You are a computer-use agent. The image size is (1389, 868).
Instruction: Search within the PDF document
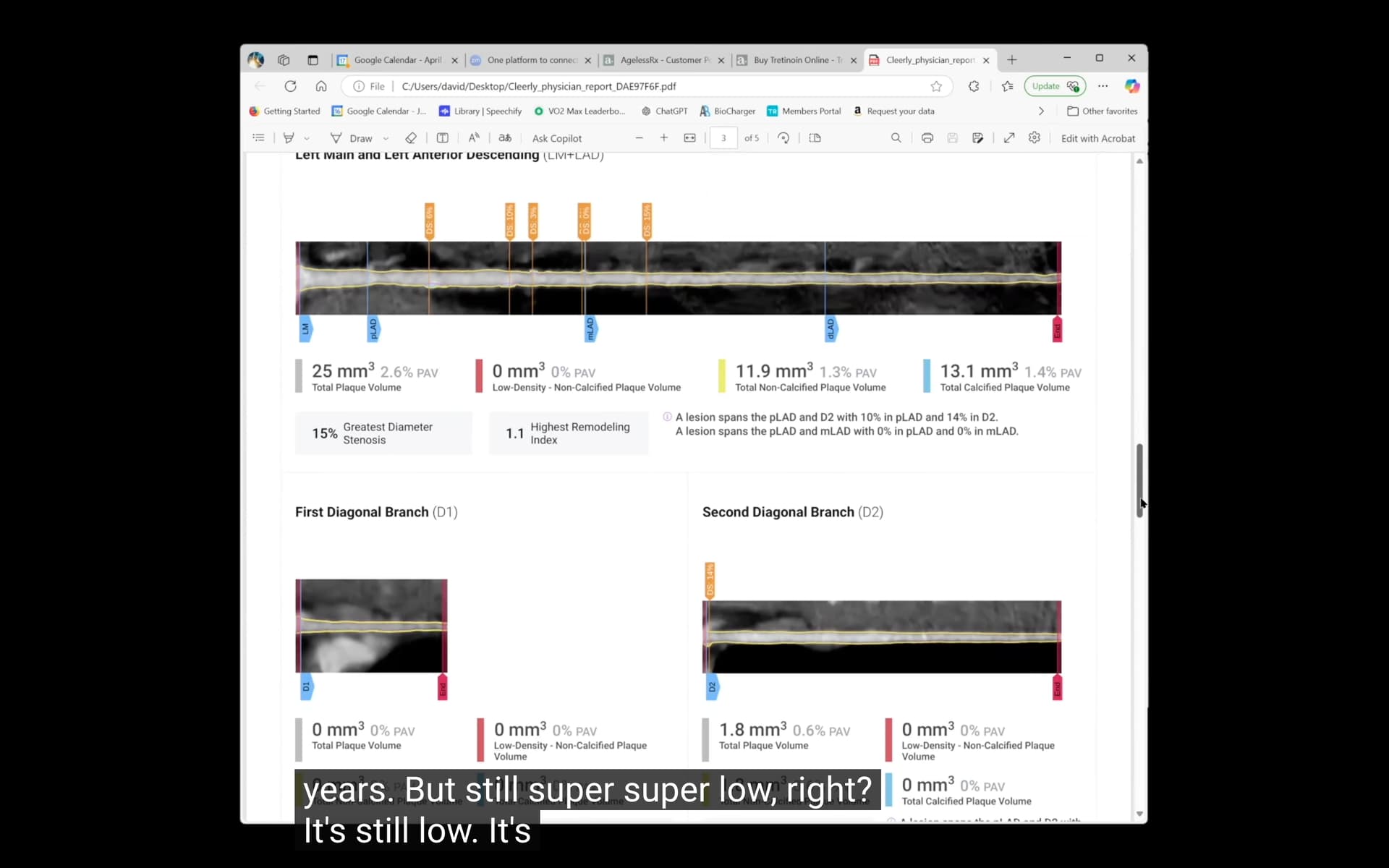pos(896,137)
